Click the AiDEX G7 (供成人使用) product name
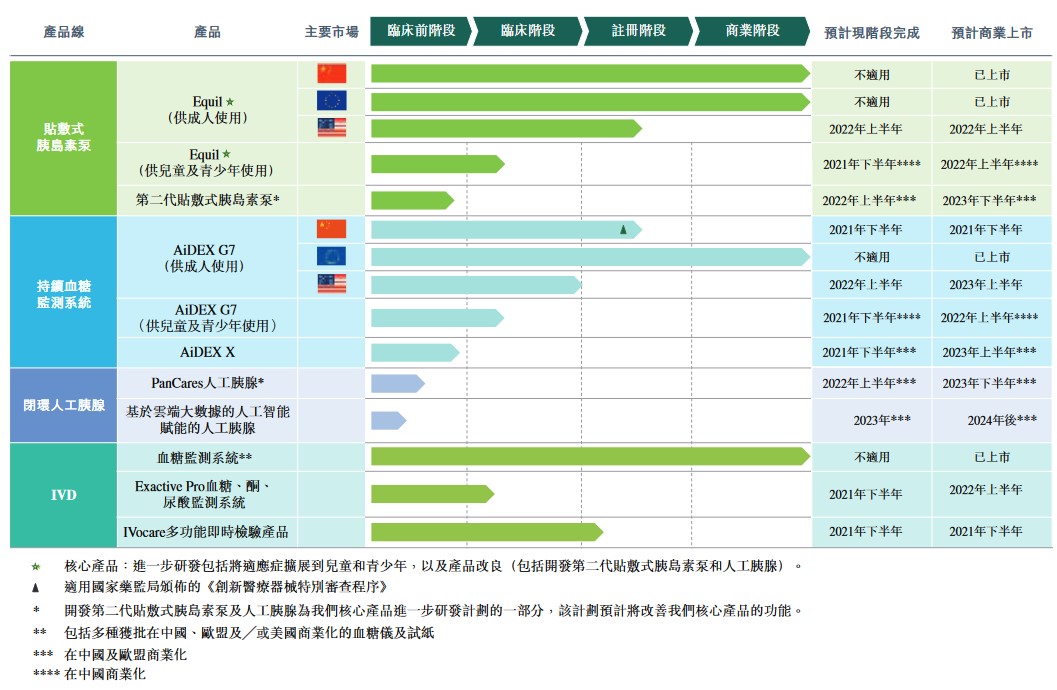The image size is (1057, 690). (204, 258)
